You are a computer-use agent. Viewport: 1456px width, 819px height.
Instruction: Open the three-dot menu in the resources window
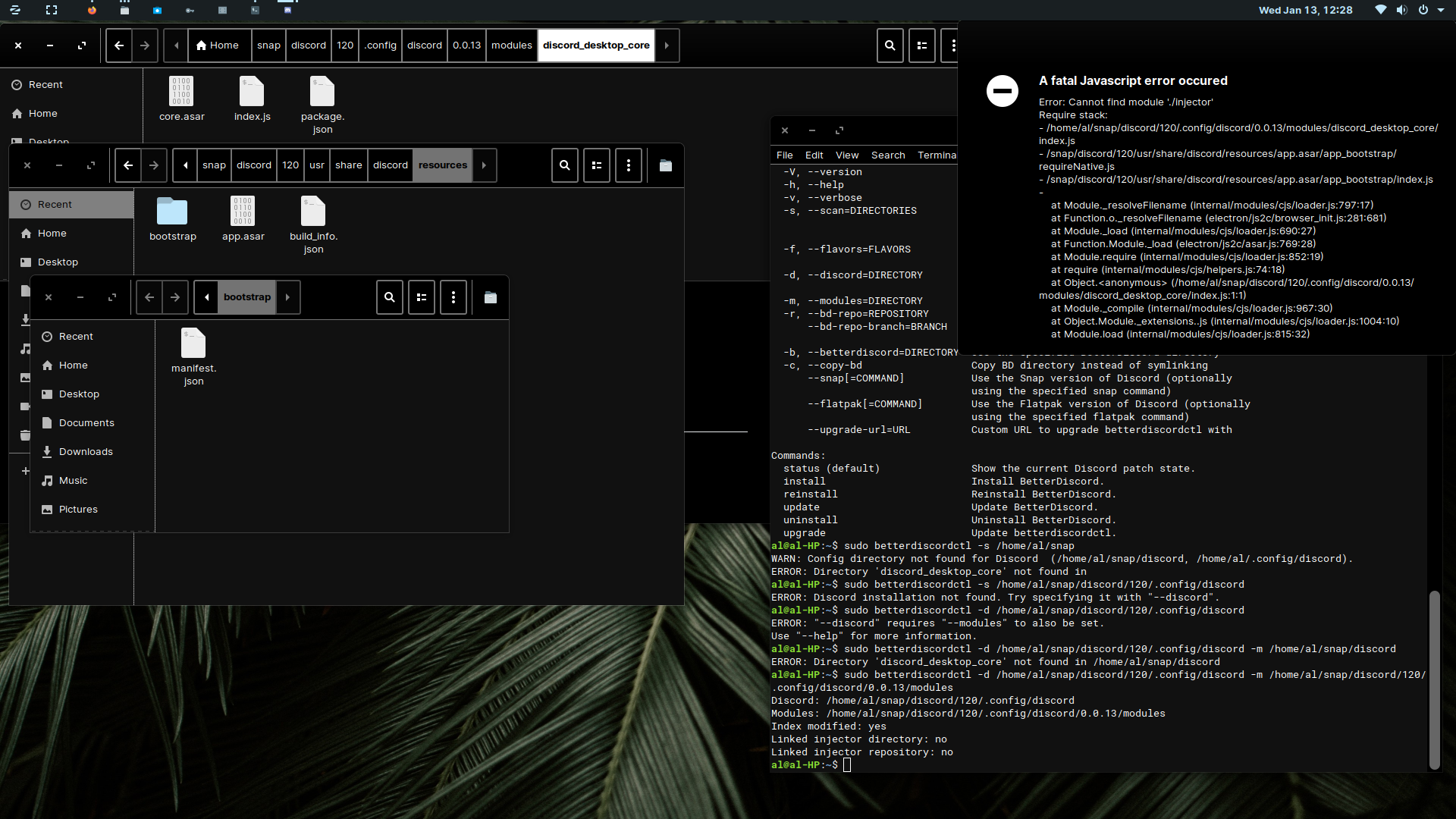(x=628, y=165)
